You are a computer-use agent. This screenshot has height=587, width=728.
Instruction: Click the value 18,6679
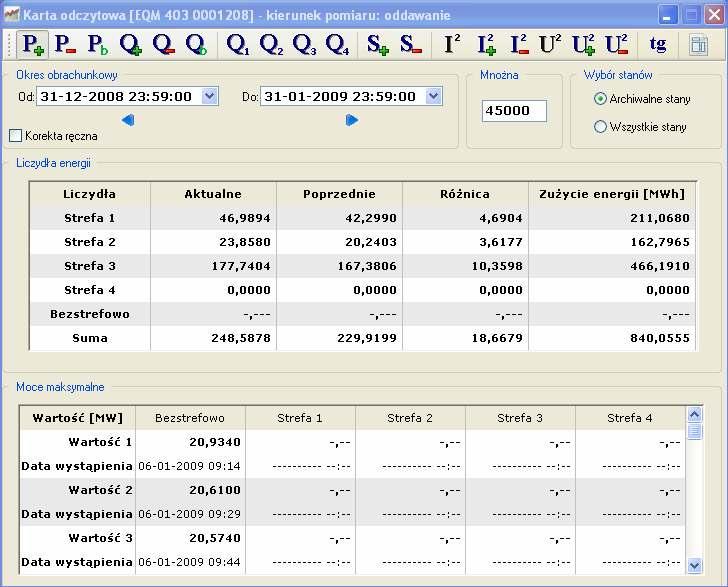(497, 339)
